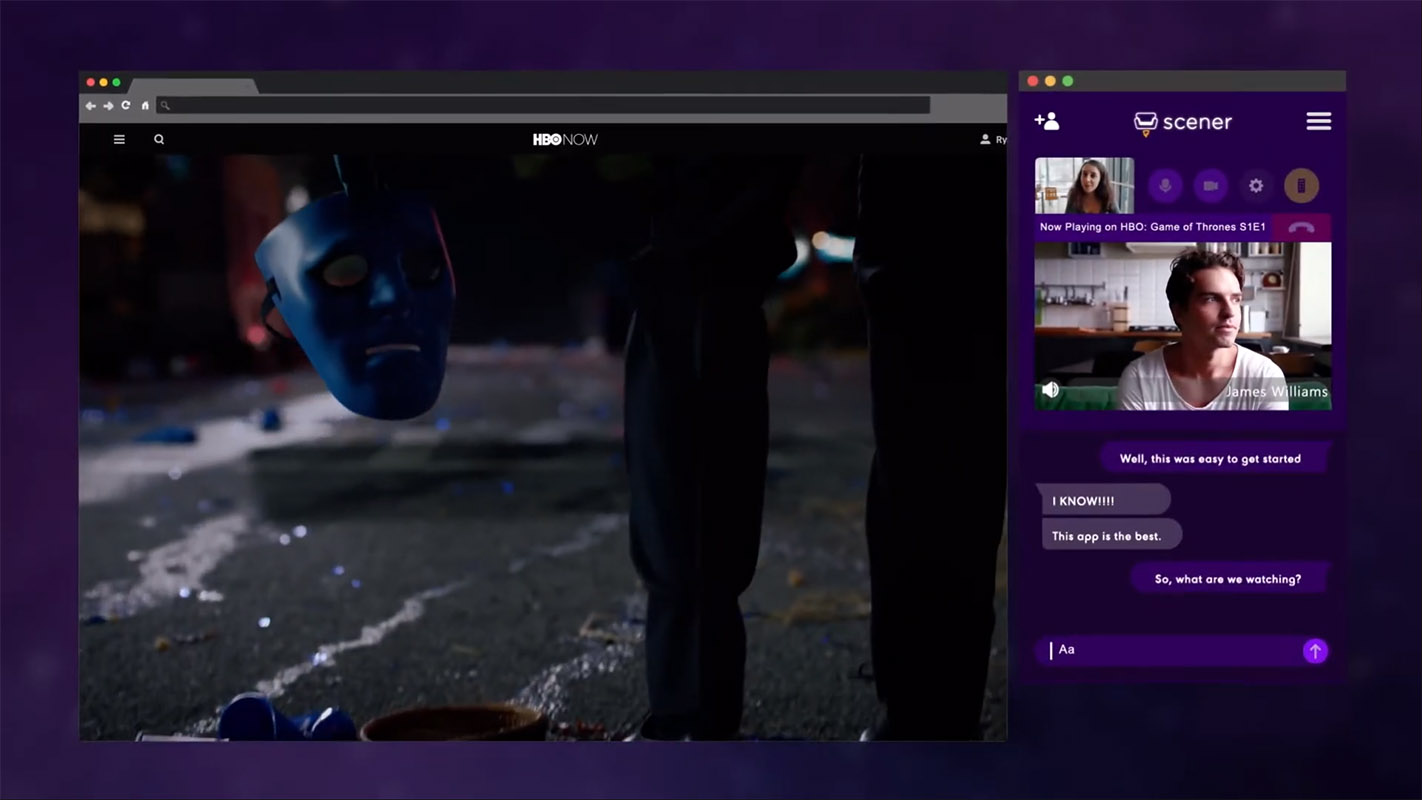Viewport: 1422px width, 800px height.
Task: Click the browser back arrow
Action: [90, 106]
